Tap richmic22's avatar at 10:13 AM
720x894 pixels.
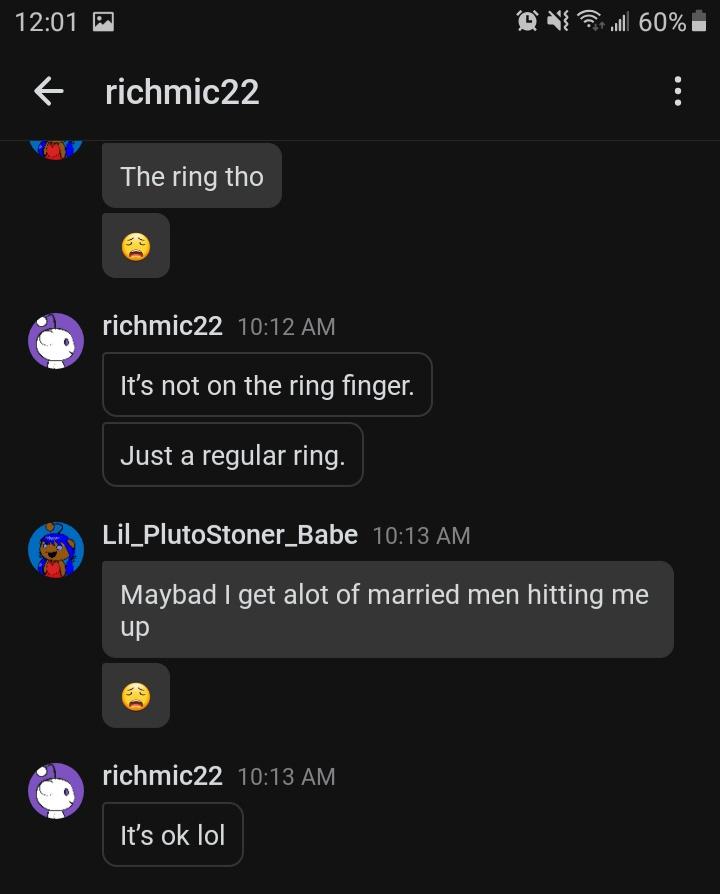point(56,791)
